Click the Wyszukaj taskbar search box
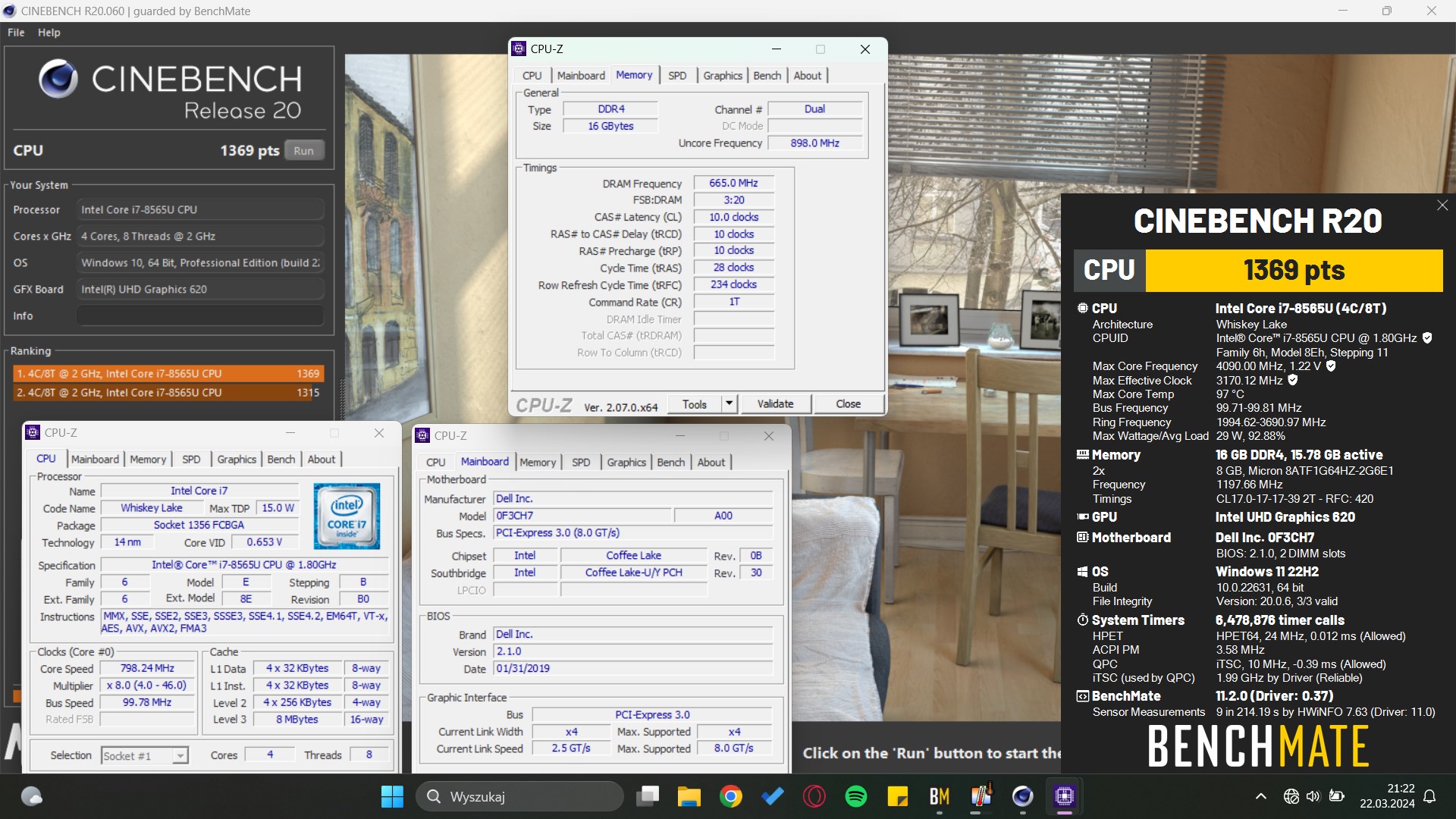 coord(519,796)
